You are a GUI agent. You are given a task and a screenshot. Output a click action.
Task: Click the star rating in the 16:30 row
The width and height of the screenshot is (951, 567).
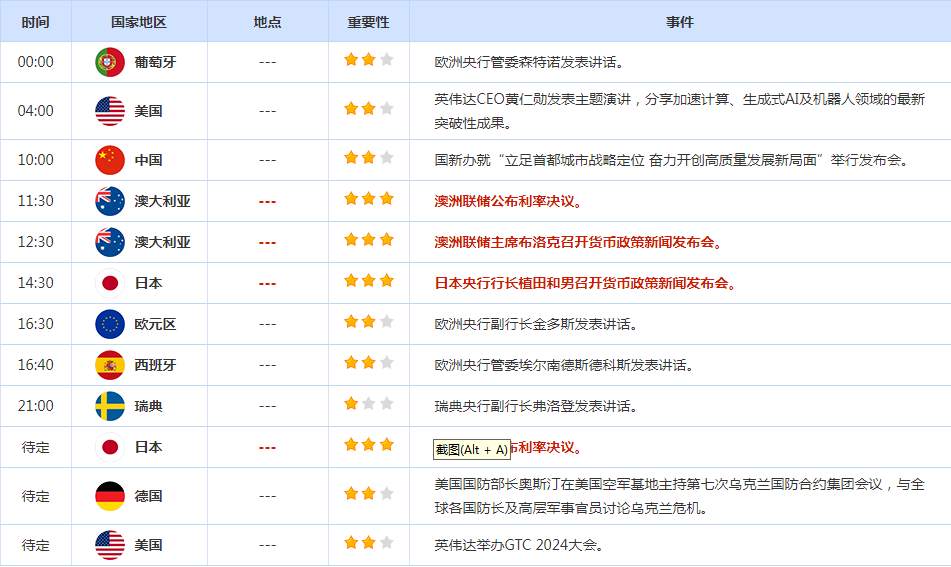[369, 321]
